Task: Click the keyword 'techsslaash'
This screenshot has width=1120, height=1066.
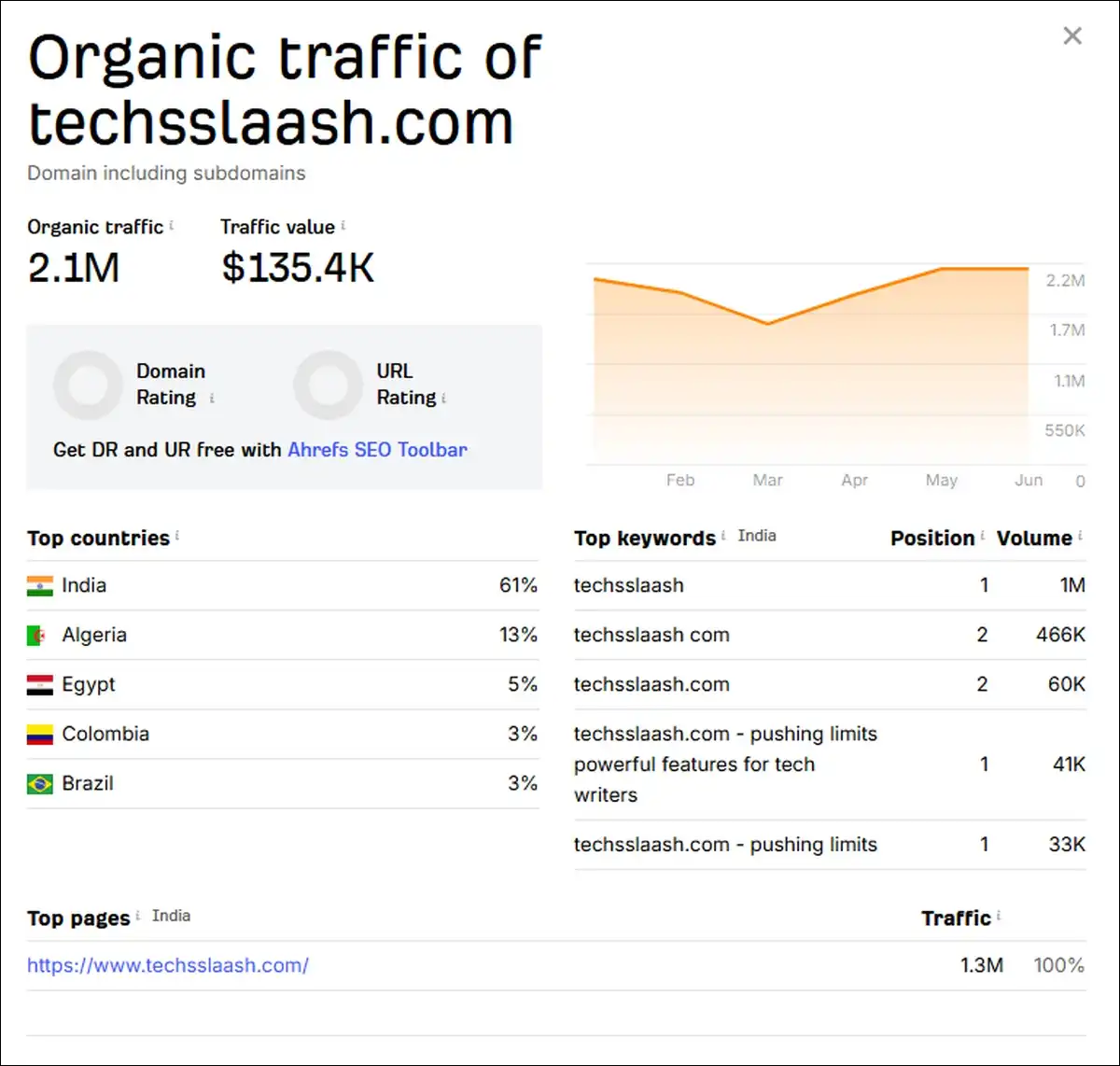Action: pyautogui.click(x=629, y=585)
